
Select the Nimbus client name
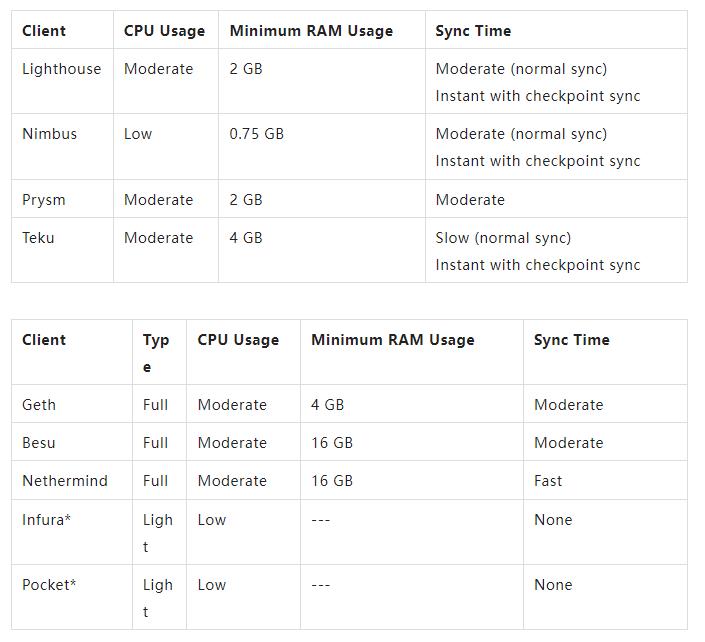click(x=49, y=134)
